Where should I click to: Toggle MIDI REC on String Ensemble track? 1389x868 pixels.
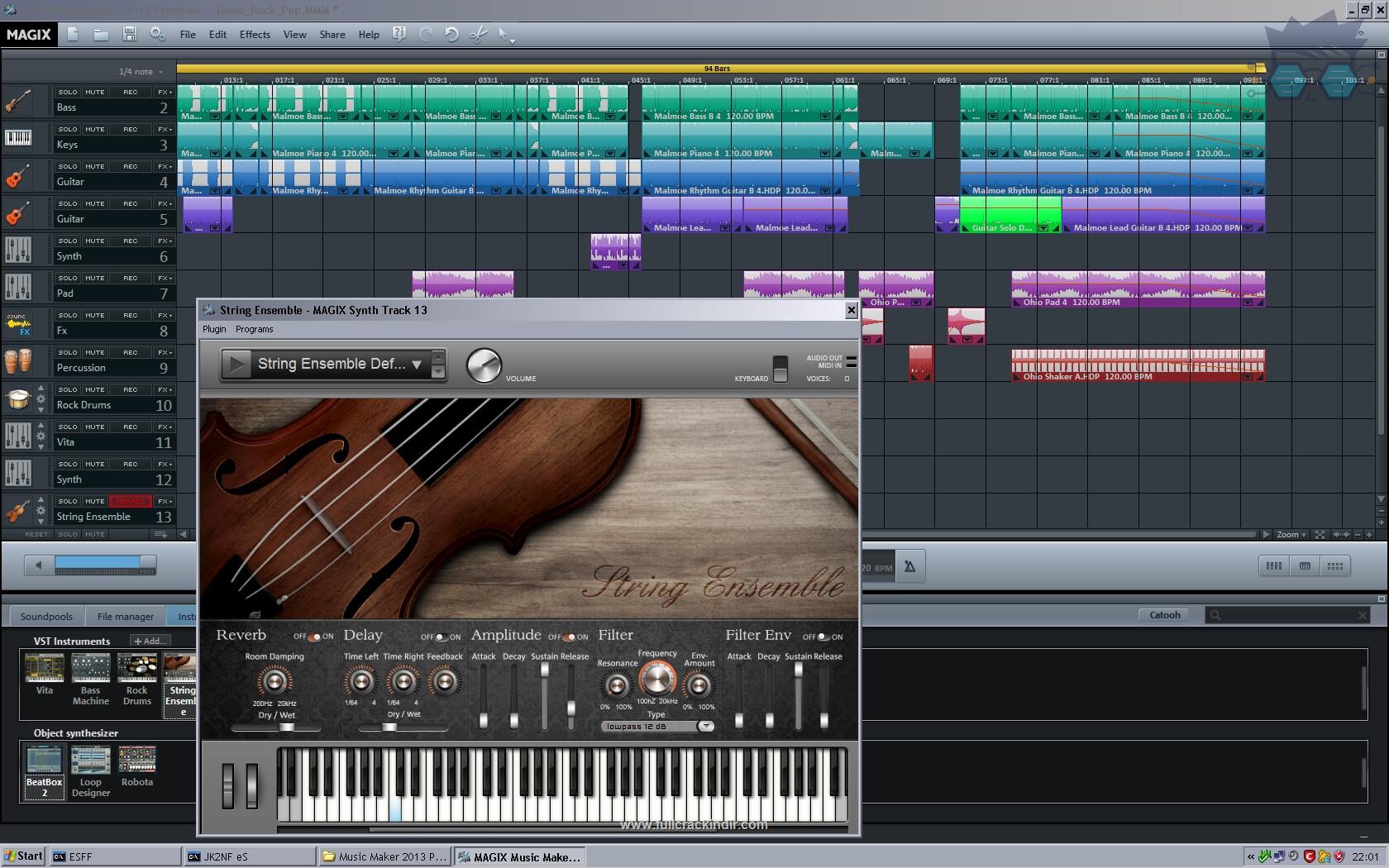click(131, 501)
